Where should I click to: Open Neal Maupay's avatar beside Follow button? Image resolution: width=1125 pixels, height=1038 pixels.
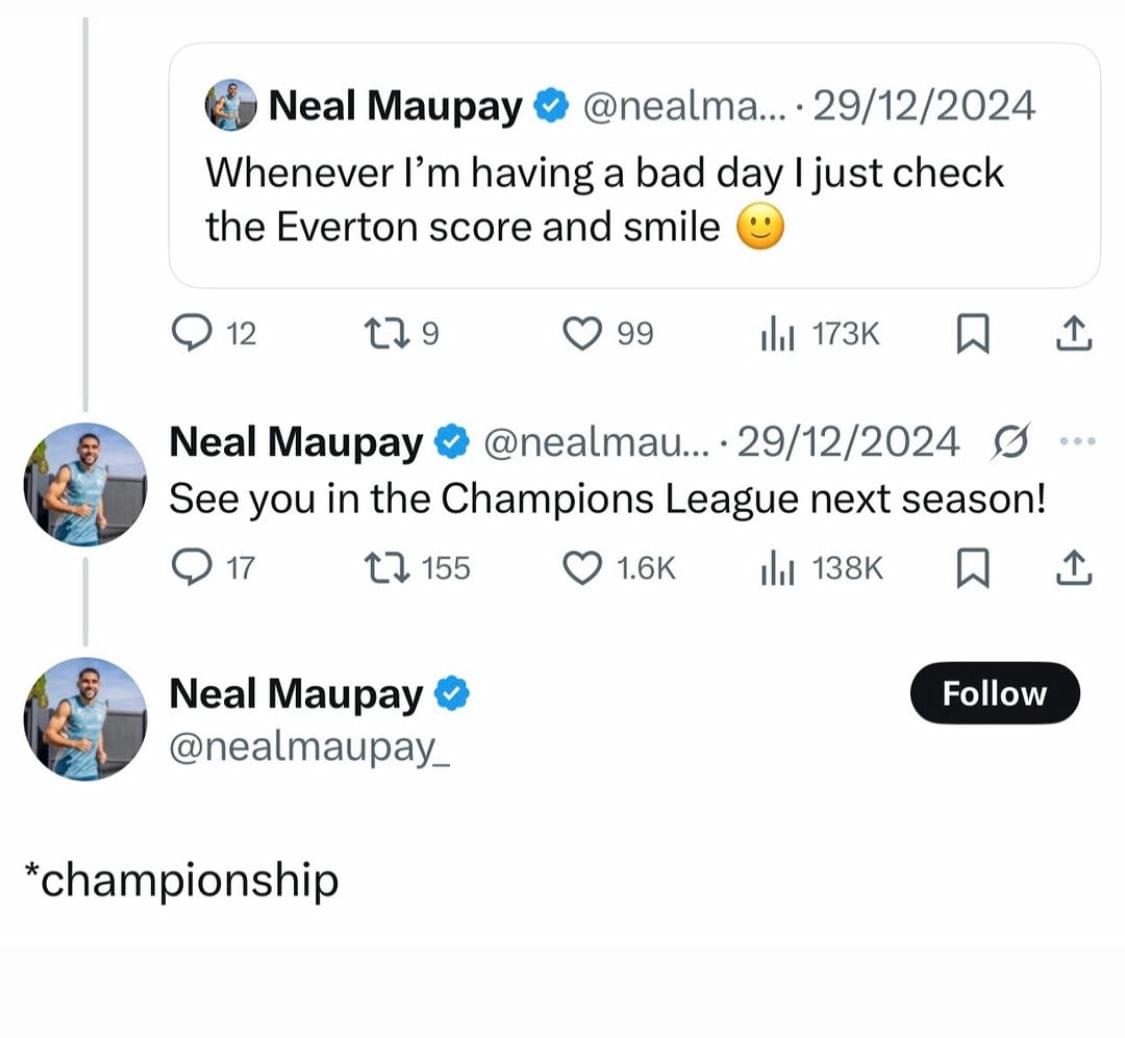coord(85,719)
